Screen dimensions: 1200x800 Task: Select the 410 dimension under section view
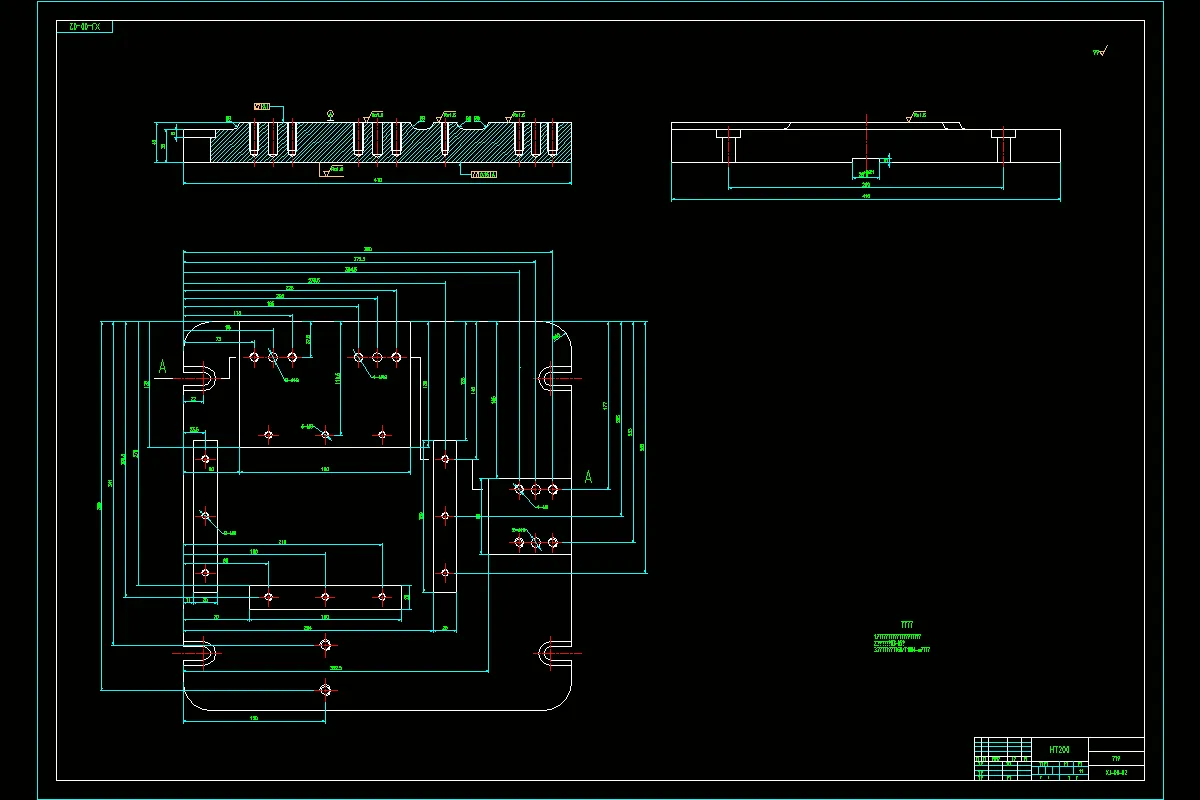coord(378,180)
